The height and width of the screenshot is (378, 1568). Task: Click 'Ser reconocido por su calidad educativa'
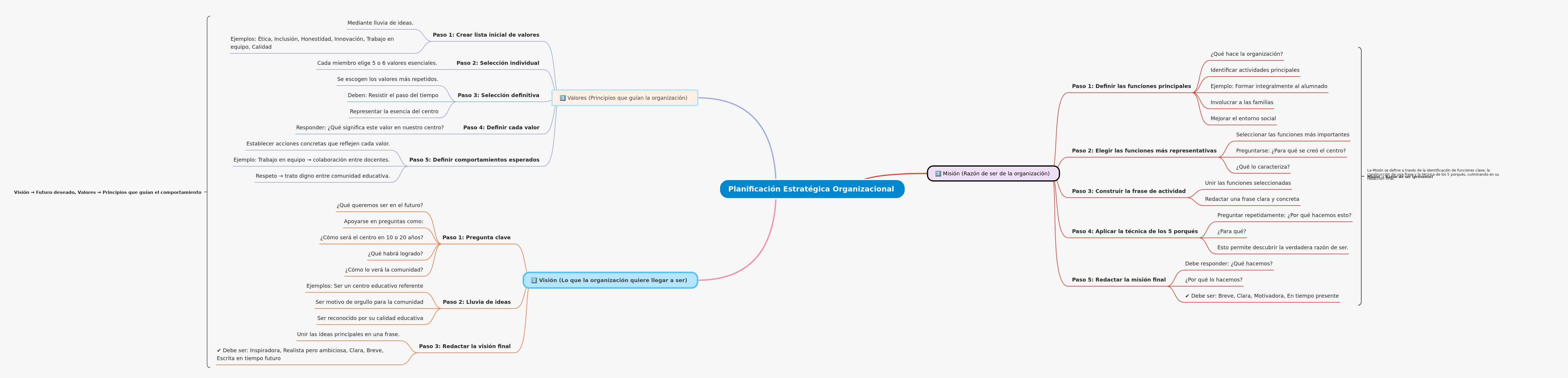370,318
